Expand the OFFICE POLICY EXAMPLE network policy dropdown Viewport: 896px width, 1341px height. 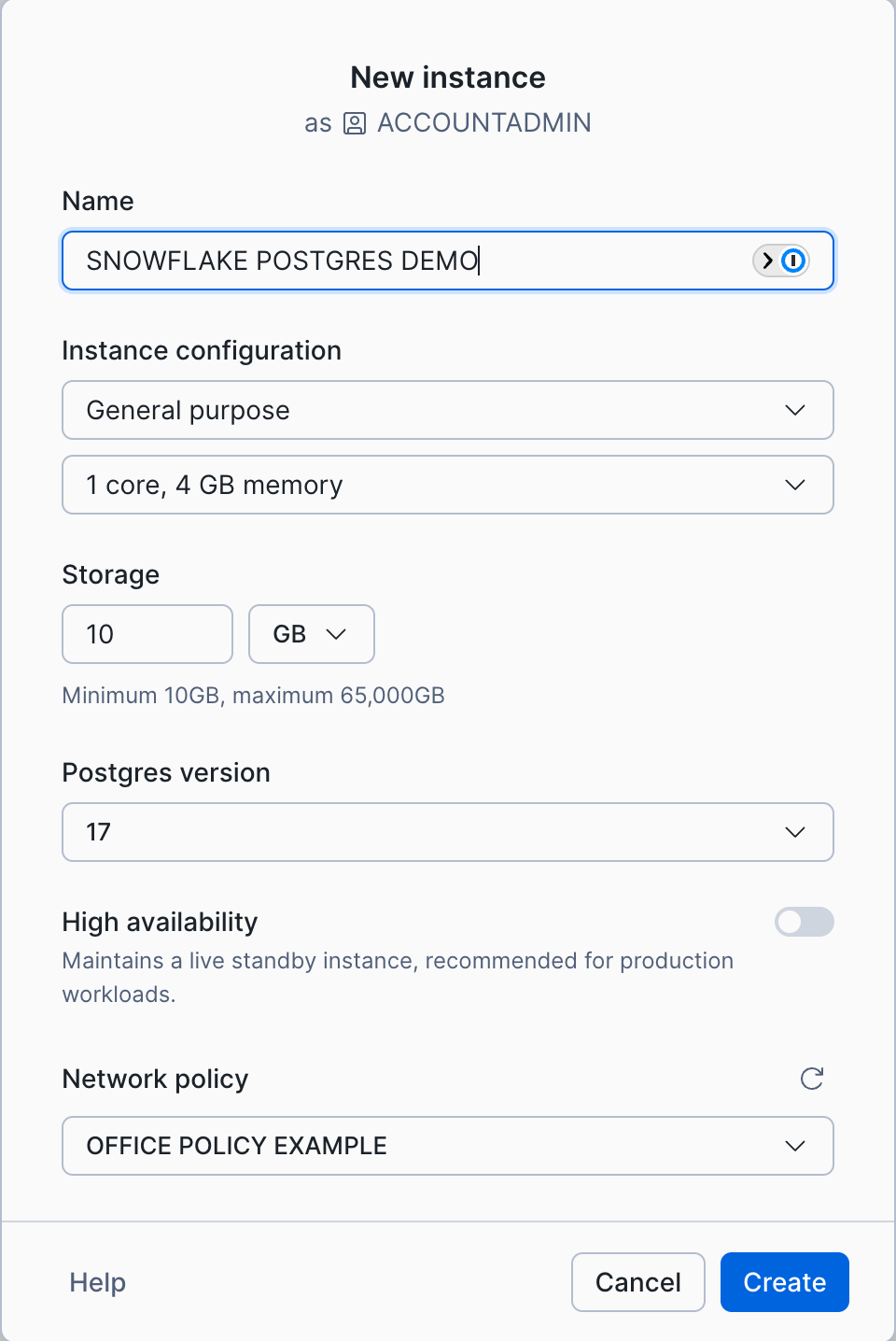(447, 1146)
